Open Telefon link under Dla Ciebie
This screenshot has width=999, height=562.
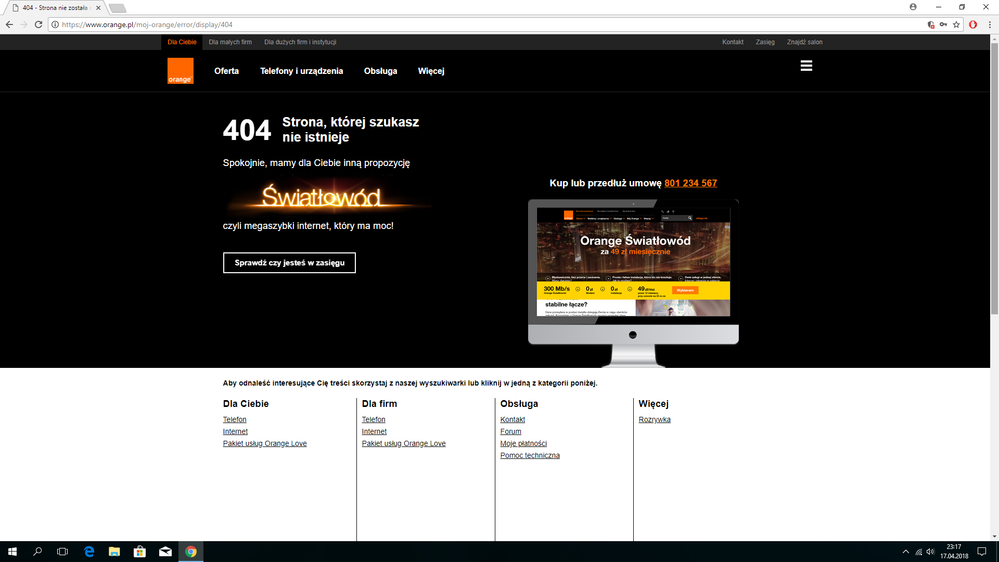click(x=234, y=419)
